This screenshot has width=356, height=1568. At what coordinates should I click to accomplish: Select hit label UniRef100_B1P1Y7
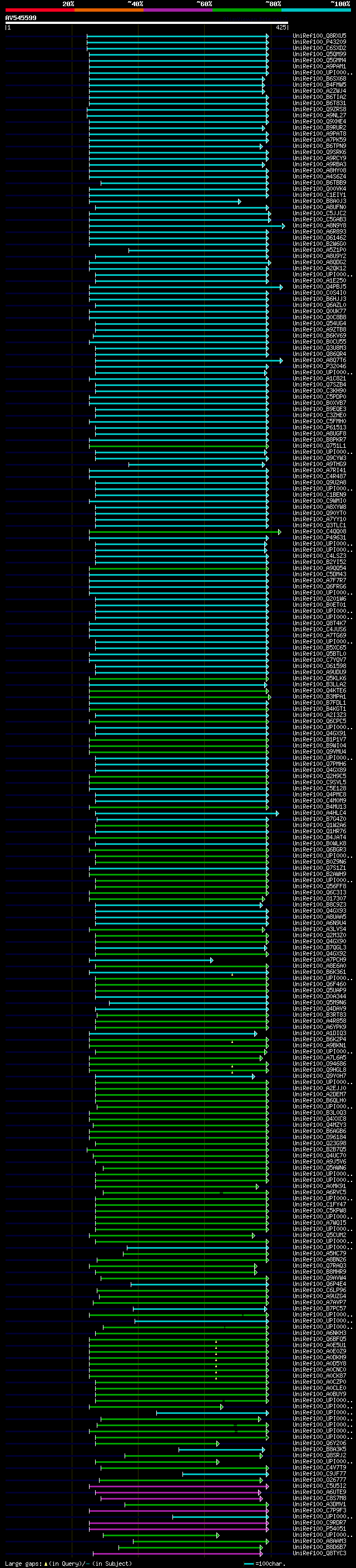319,740
